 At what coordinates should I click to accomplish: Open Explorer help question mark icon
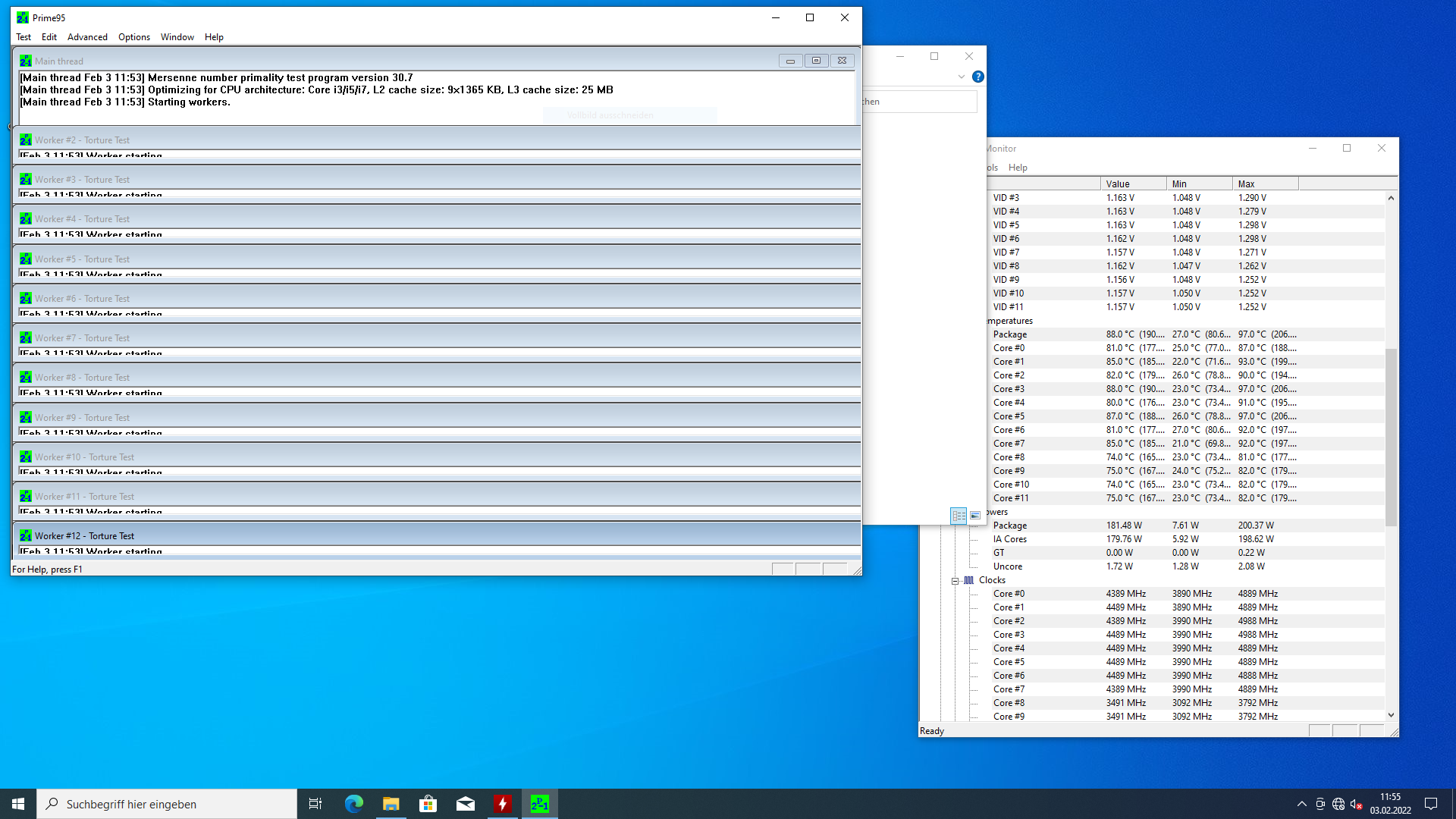click(978, 77)
